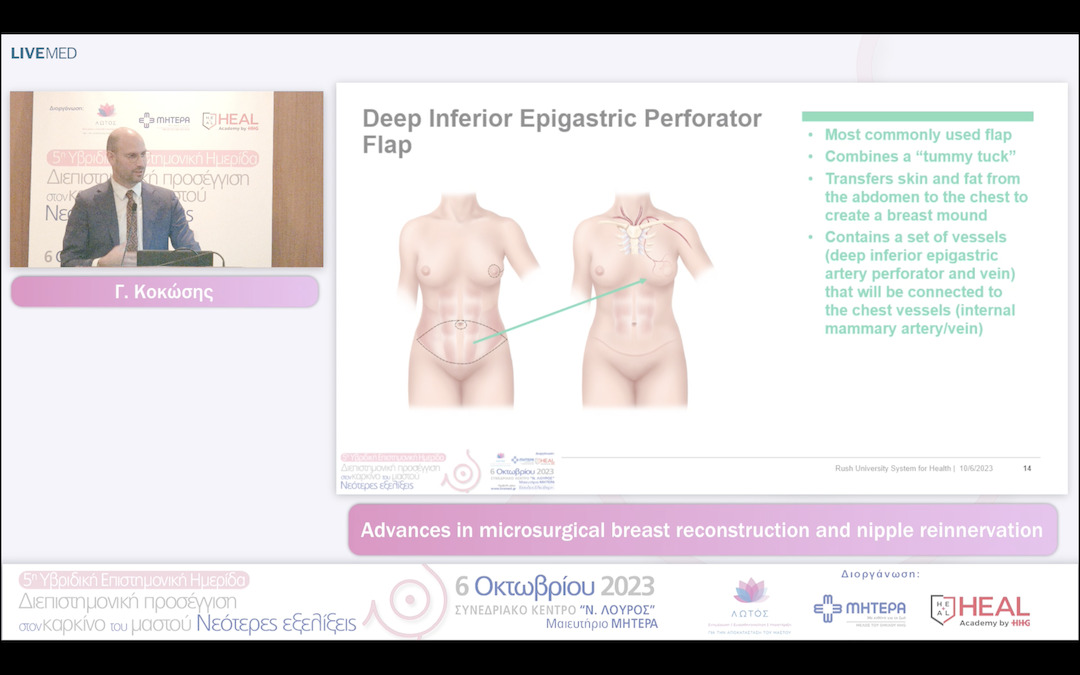Screen dimensions: 1080x675
Task: Click the lotus flower icon on the speaker frame
Action: (108, 108)
